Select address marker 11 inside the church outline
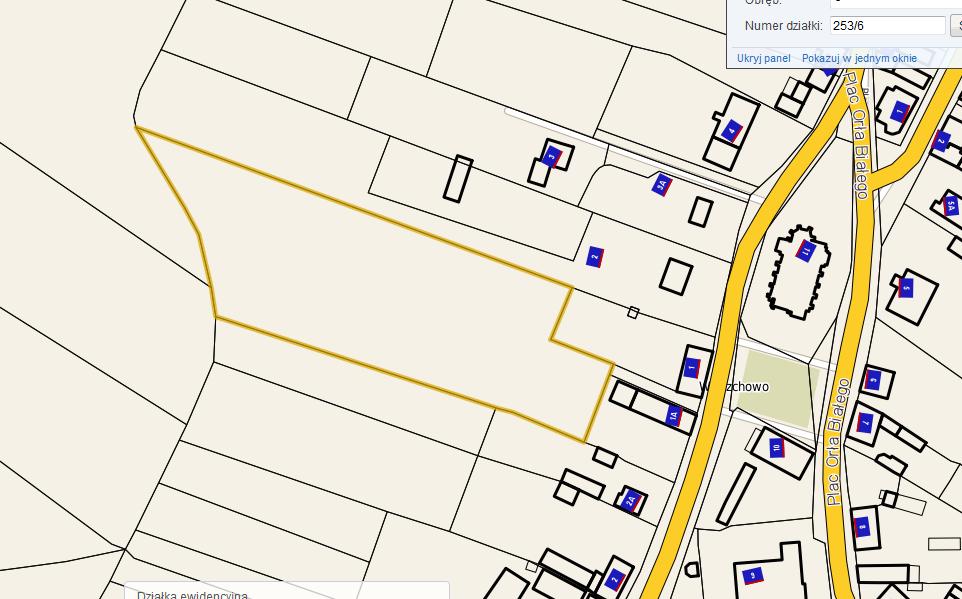 [x=806, y=249]
